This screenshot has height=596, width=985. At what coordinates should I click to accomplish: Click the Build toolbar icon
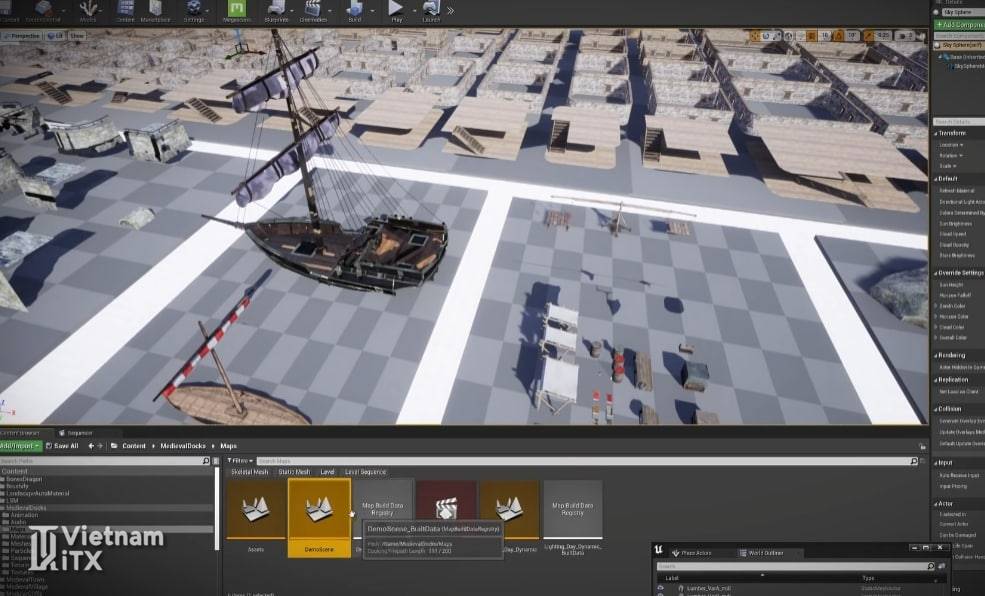[355, 11]
